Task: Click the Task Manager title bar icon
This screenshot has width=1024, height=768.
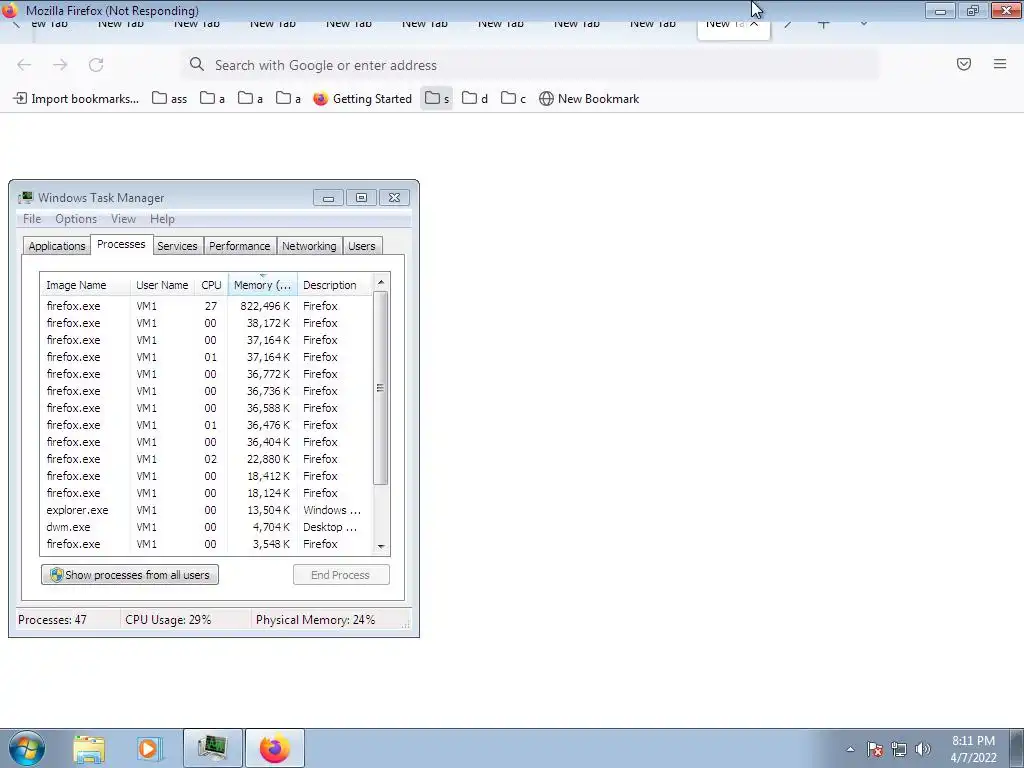Action: (25, 197)
